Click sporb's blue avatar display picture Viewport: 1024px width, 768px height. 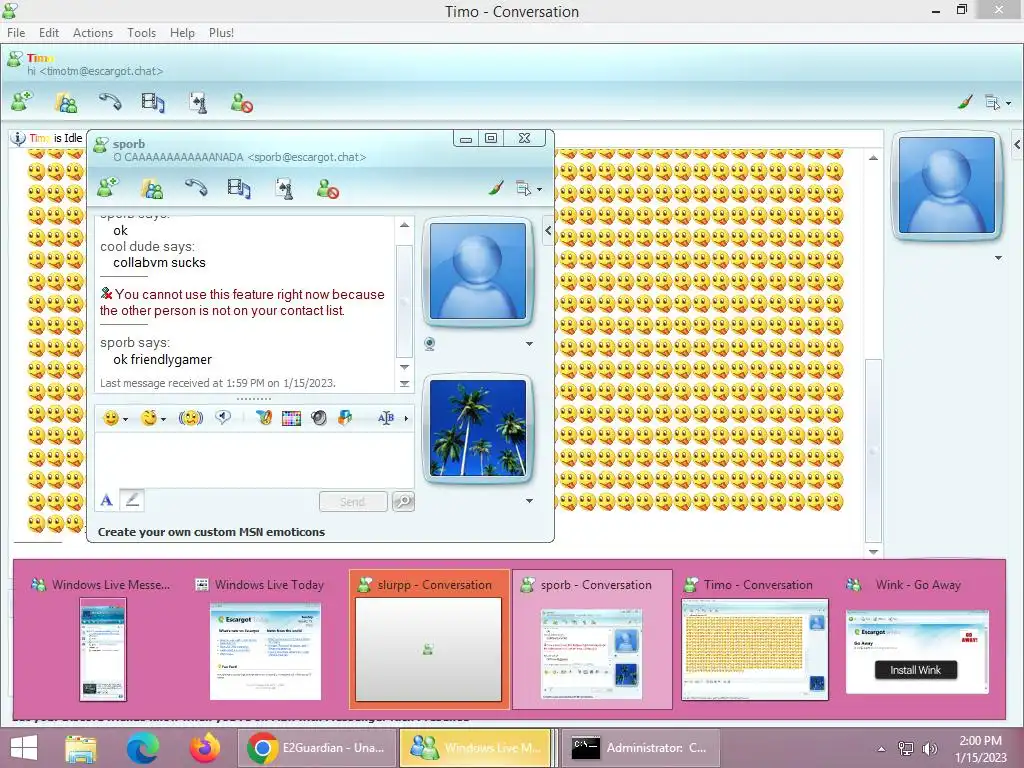(478, 271)
